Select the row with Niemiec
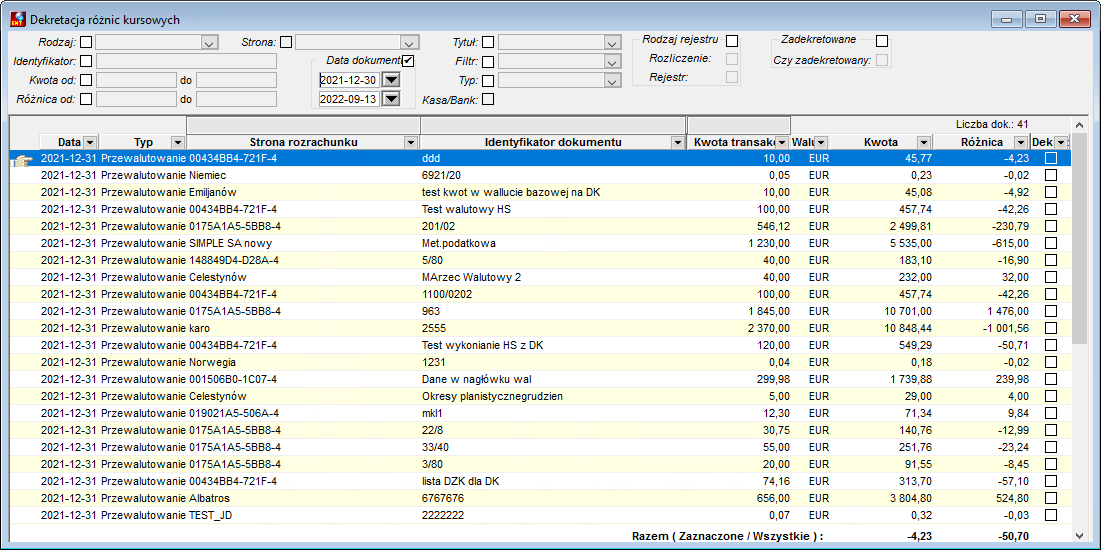The width and height of the screenshot is (1101, 550). point(541,176)
